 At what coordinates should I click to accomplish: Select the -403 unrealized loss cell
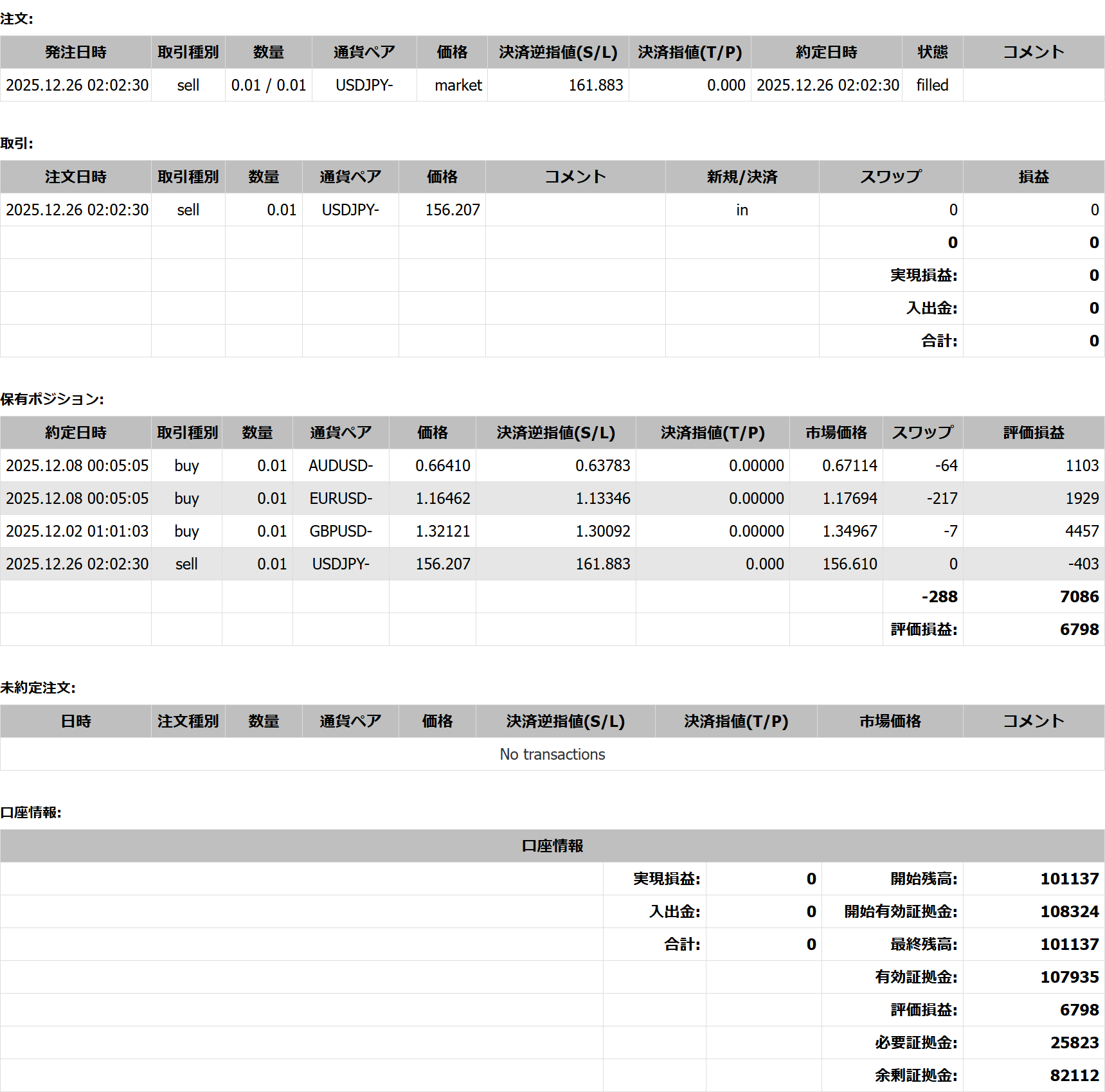[1083, 564]
